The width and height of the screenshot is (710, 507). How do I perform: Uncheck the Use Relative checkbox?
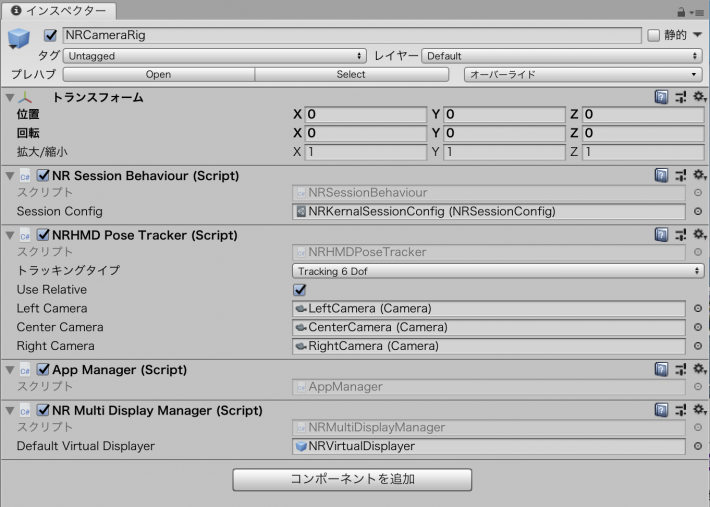[x=300, y=290]
